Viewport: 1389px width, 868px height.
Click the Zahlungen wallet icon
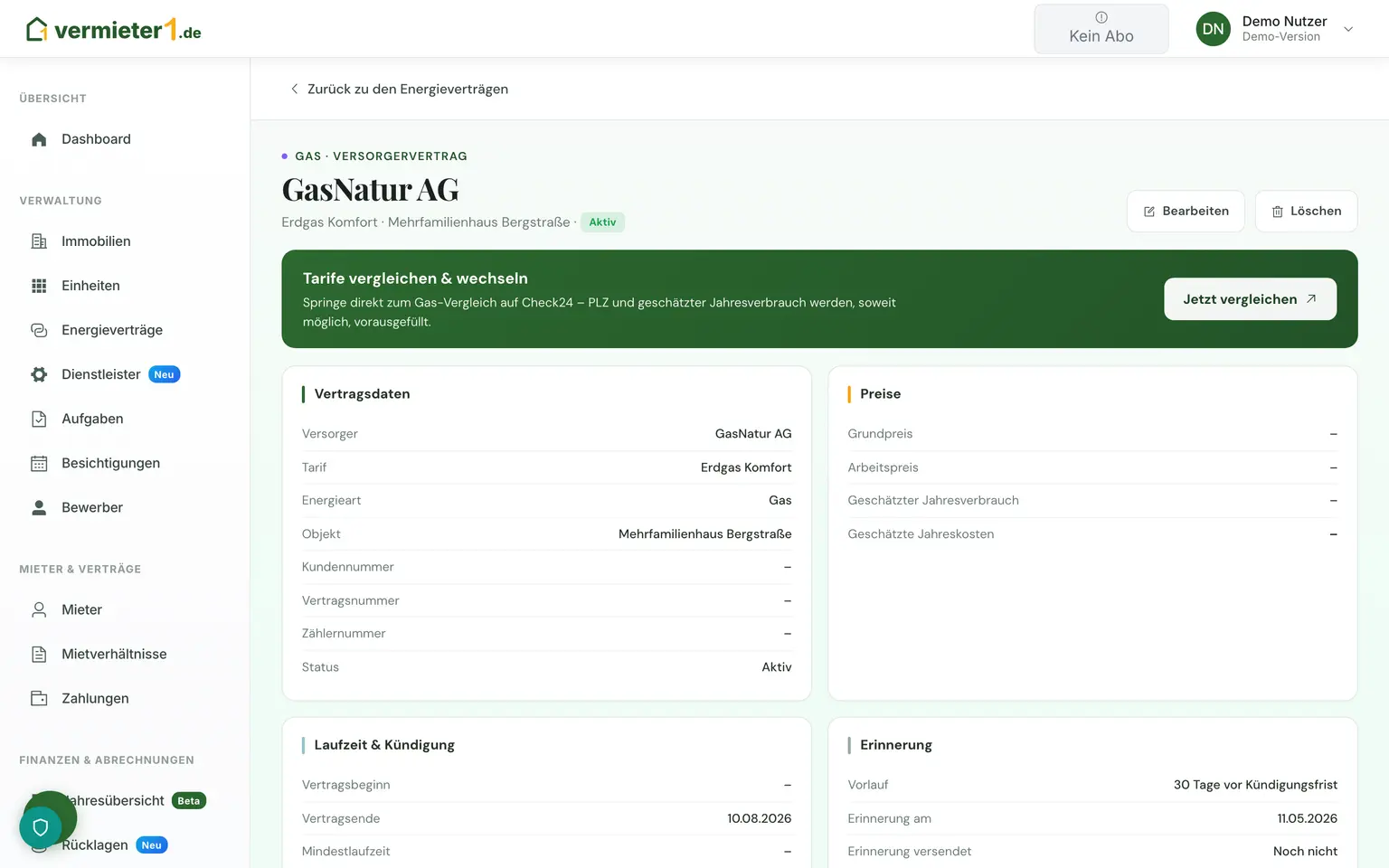coord(39,698)
